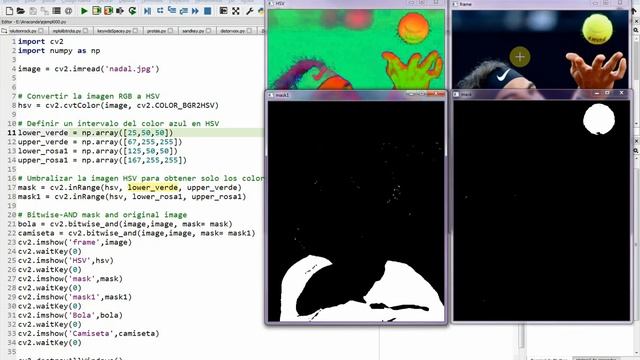Click the comment 'Convertir la imagen RGB a HSV'
Viewport: 640px width, 360px height.
89,96
